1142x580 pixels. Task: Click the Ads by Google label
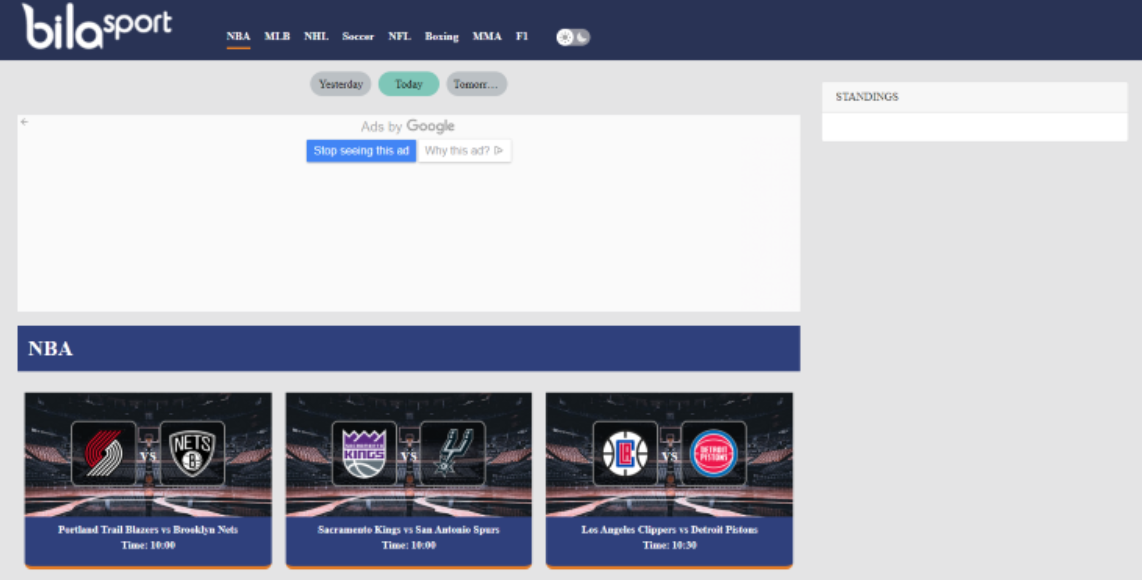coord(408,127)
